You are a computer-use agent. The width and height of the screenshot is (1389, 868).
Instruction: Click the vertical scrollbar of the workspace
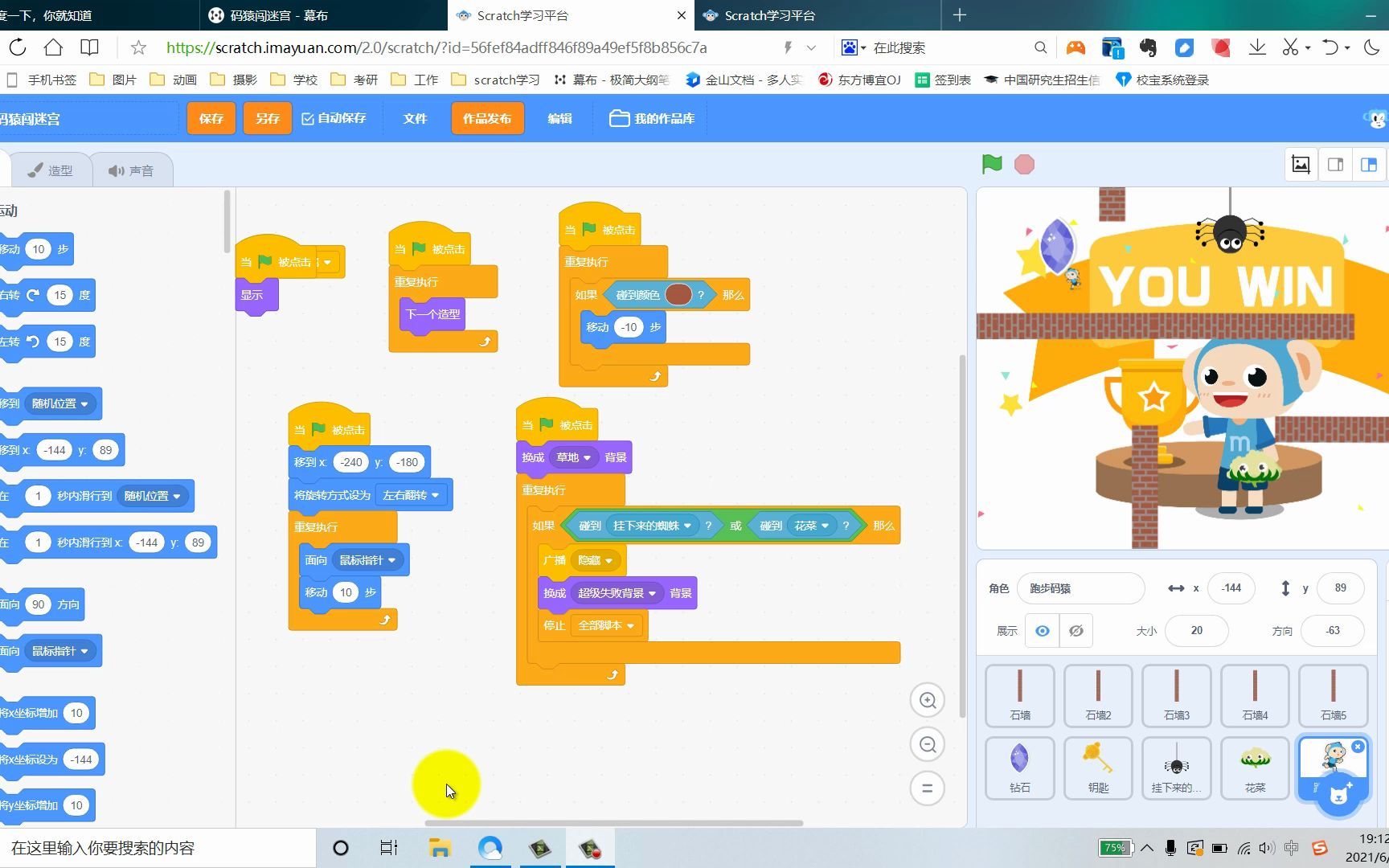962,535
